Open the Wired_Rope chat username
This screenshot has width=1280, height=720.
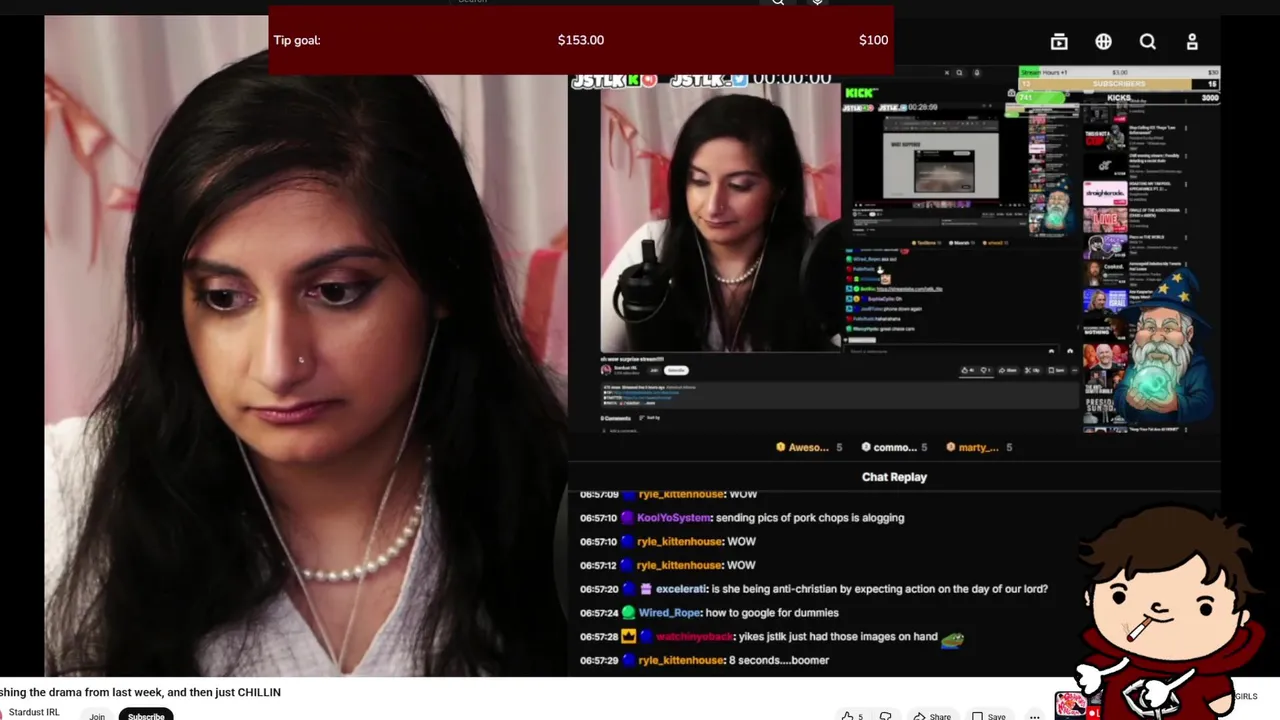[669, 613]
